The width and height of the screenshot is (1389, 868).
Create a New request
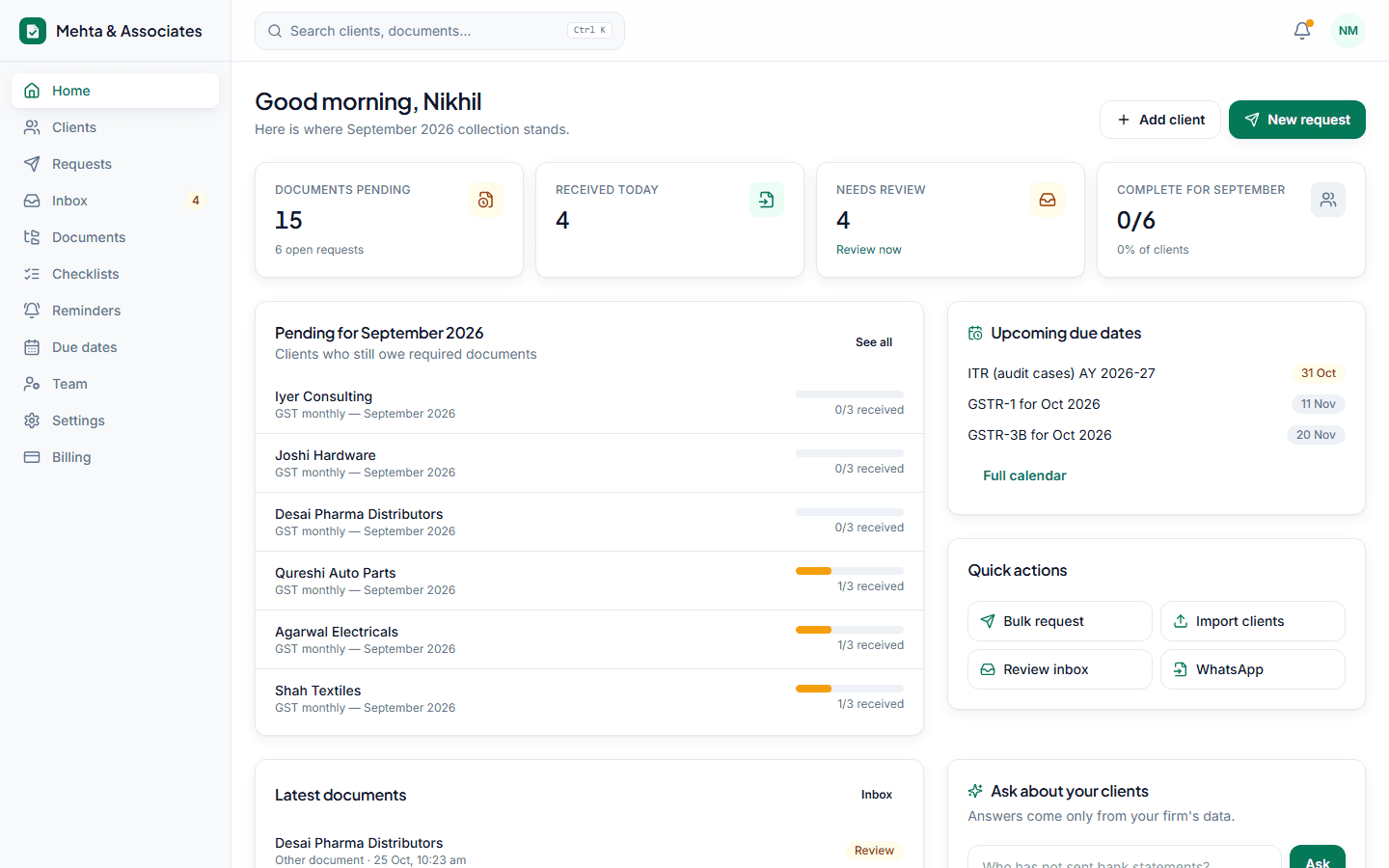coord(1297,120)
